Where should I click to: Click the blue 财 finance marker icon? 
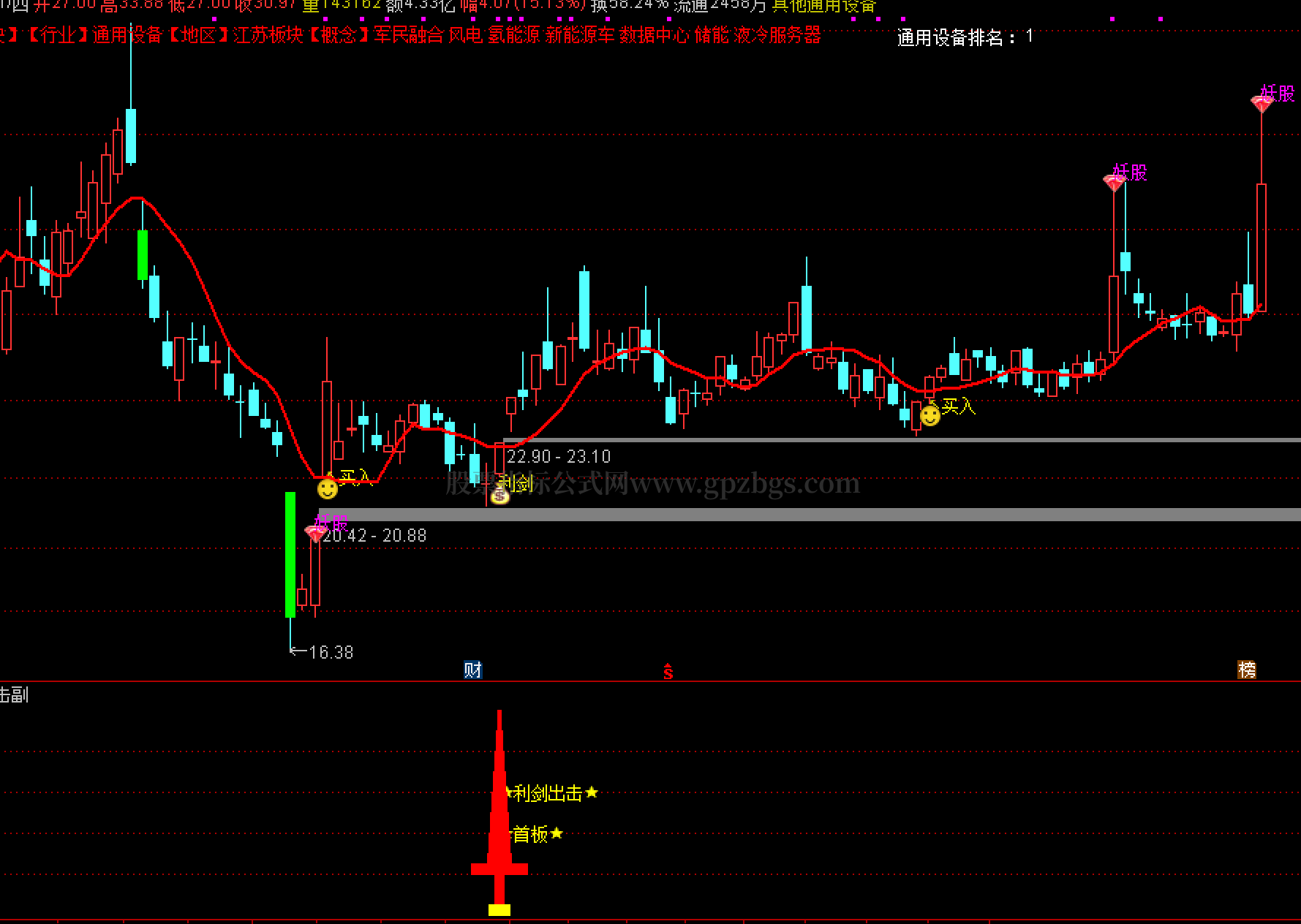(472, 670)
